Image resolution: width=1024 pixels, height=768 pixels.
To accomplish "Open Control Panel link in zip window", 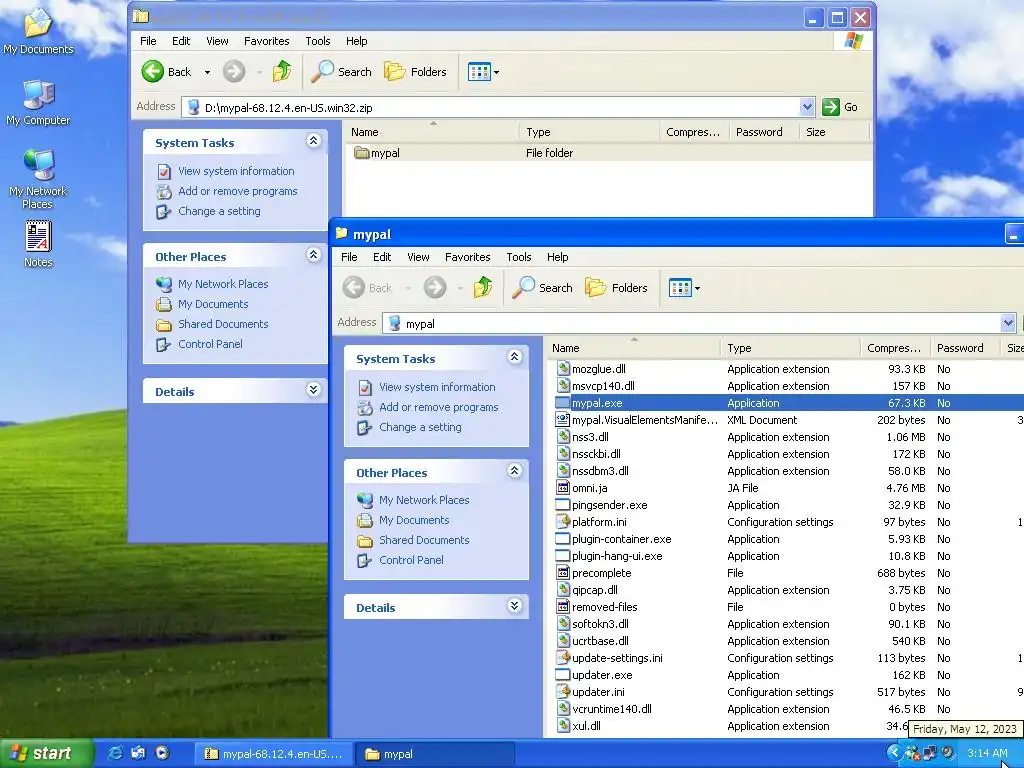I will coord(210,344).
